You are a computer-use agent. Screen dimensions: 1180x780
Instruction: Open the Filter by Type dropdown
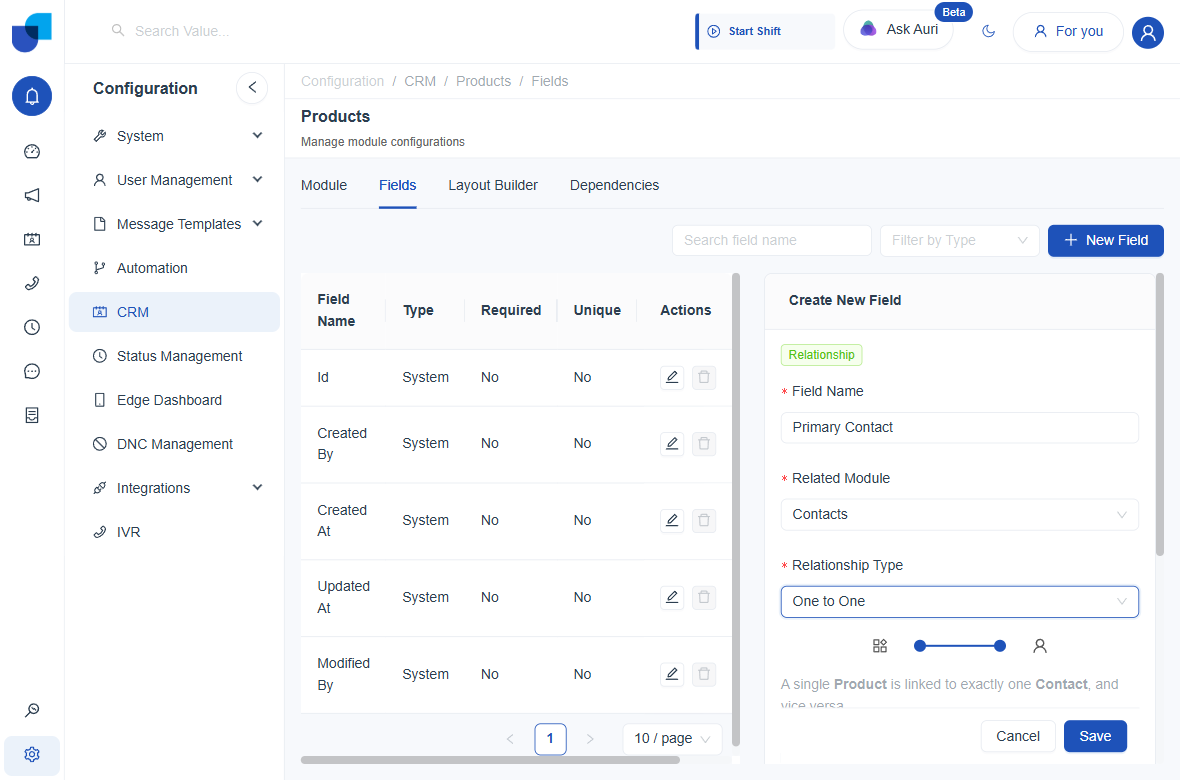point(960,240)
